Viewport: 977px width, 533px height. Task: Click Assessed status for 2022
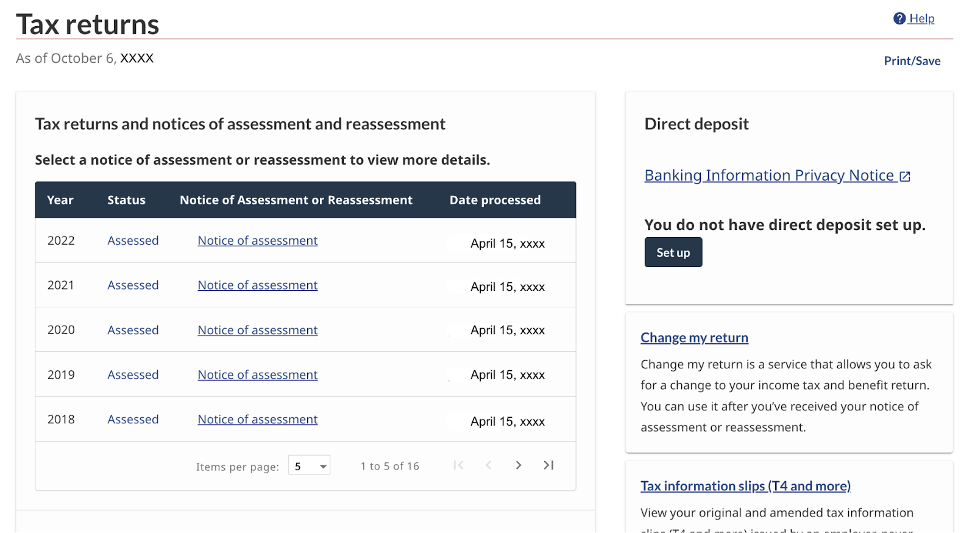pos(133,241)
